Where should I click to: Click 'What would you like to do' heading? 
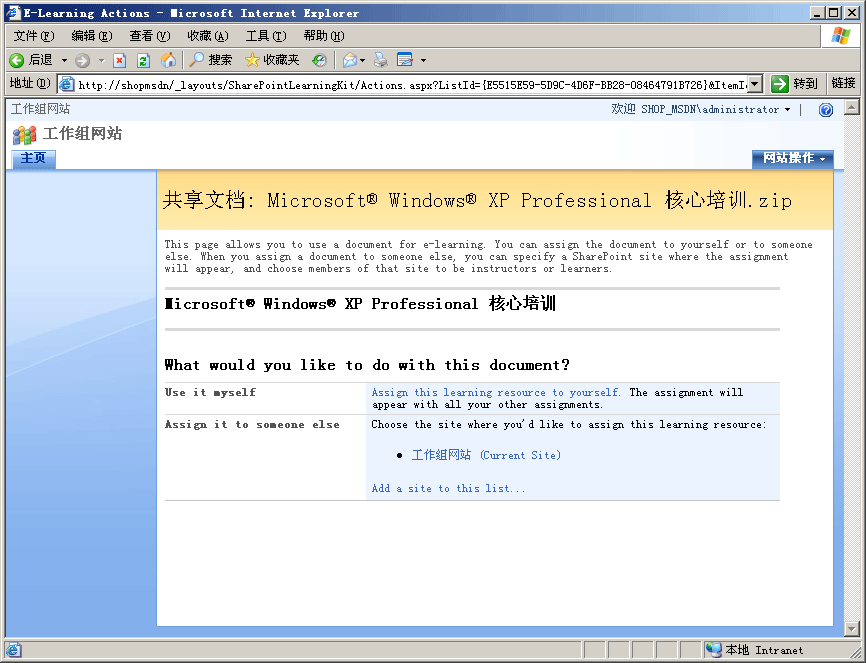(367, 365)
